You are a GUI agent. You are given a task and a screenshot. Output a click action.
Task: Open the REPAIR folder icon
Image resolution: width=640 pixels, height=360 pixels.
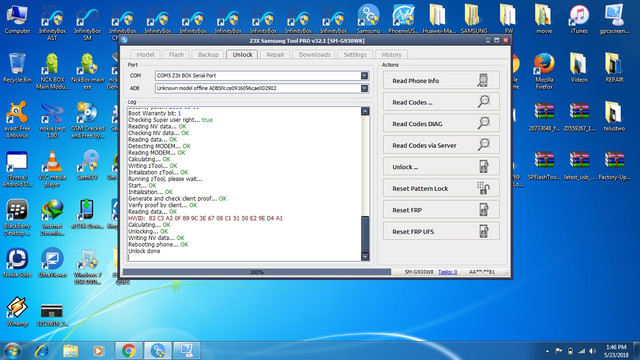pos(614,68)
